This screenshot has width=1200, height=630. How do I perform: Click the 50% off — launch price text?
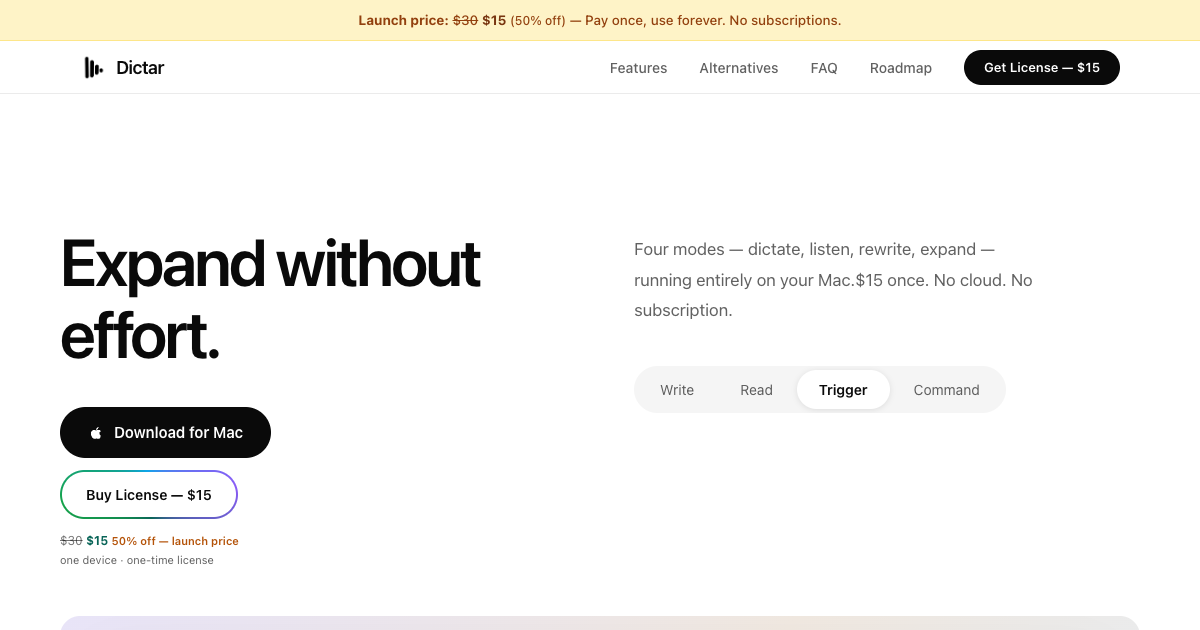pos(175,541)
